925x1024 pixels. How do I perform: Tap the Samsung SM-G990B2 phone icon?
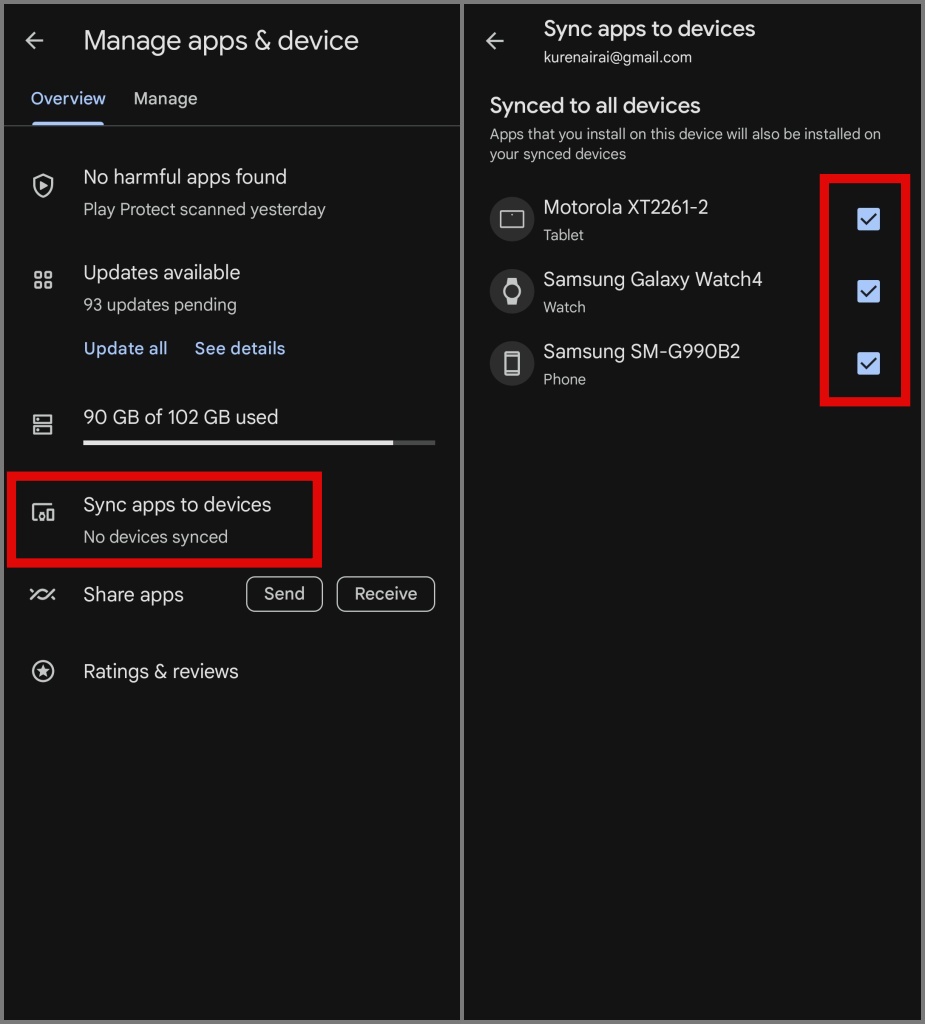click(x=512, y=364)
